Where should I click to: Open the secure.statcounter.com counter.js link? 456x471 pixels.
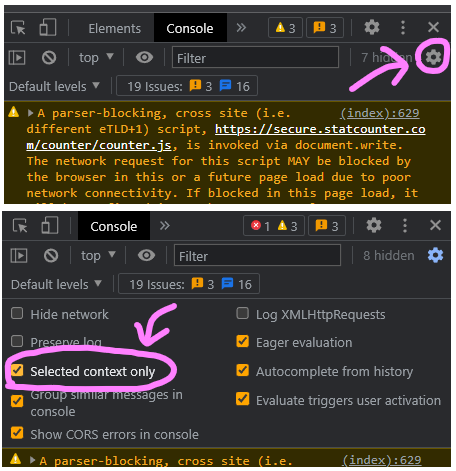coord(226,137)
